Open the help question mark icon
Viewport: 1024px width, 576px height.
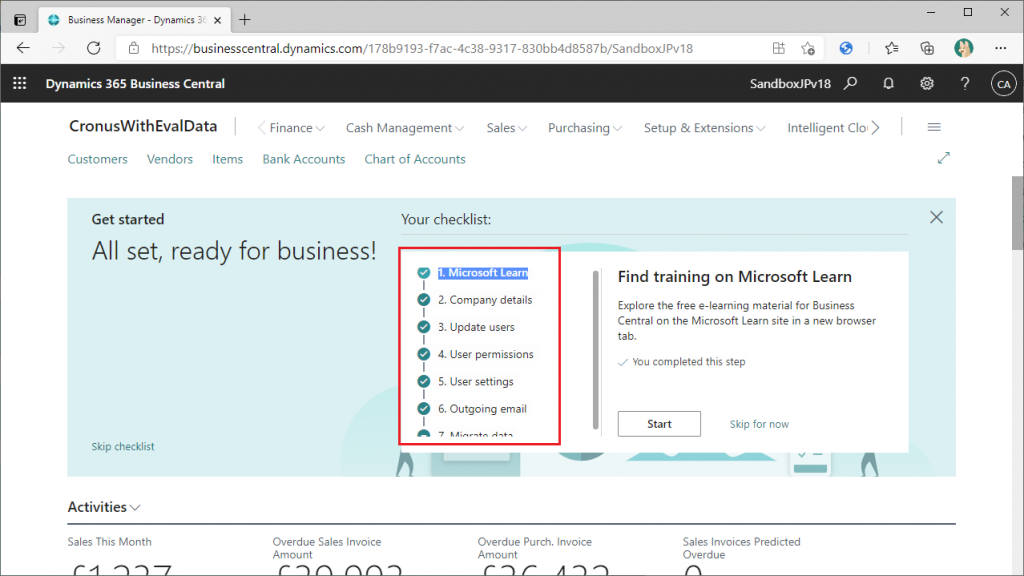click(965, 84)
